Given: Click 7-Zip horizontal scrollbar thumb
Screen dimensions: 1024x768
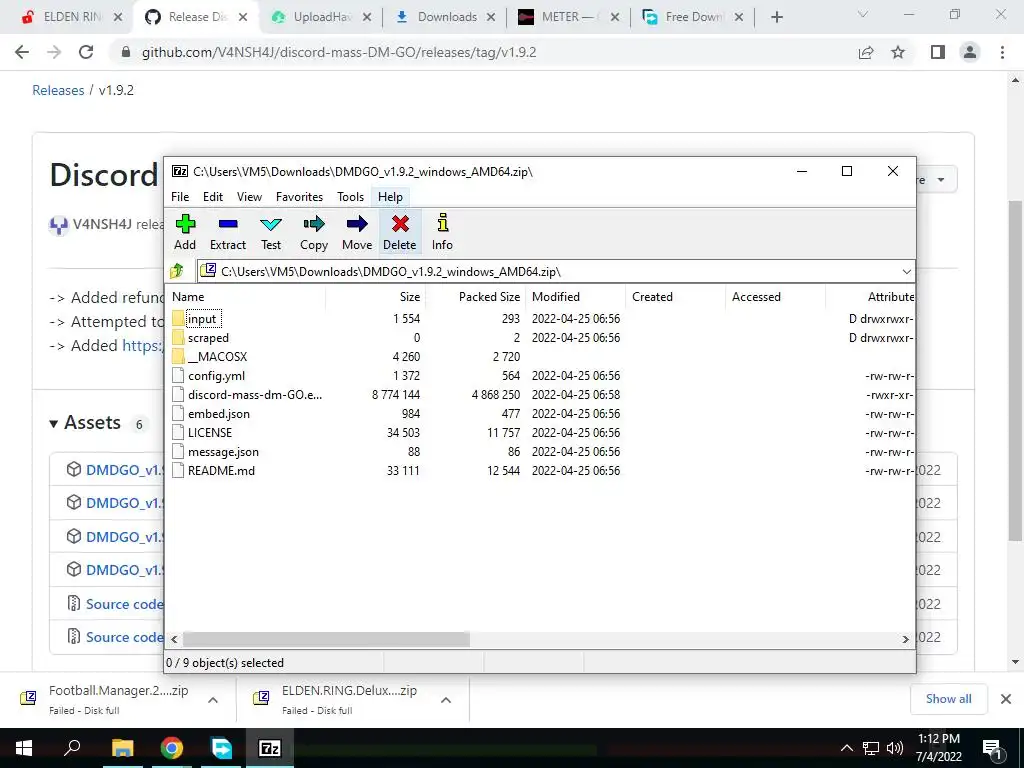Looking at the screenshot, I should click(326, 639).
